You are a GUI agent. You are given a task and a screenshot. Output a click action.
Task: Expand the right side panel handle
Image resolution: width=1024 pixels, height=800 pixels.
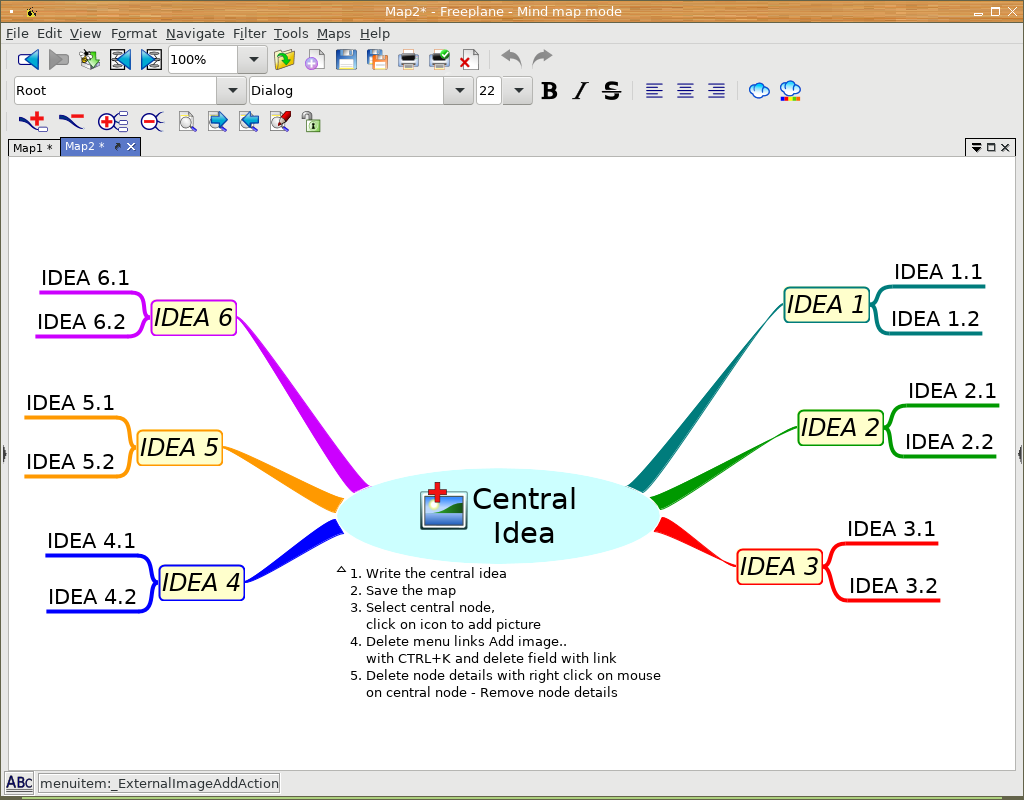(1020, 453)
